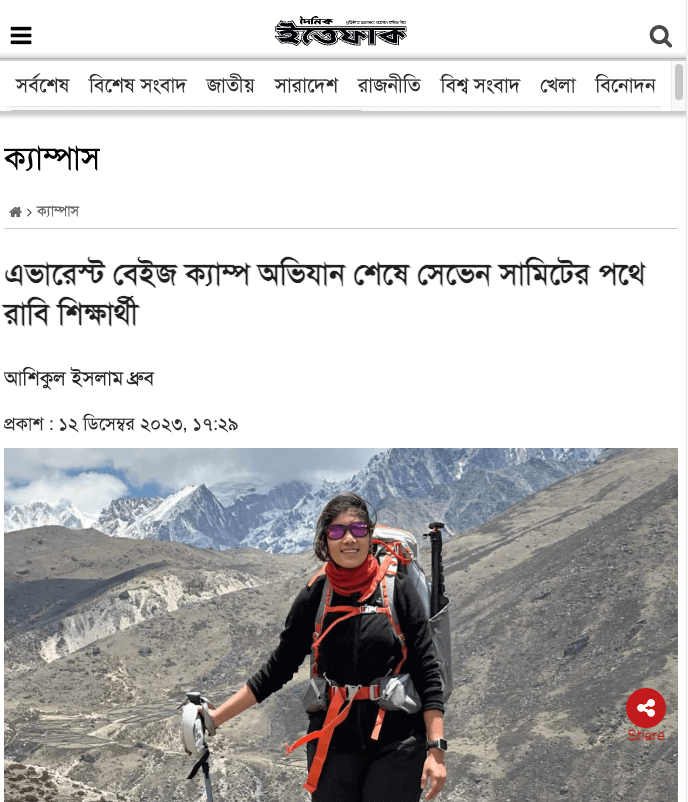Open the বিনোদন section

click(625, 85)
